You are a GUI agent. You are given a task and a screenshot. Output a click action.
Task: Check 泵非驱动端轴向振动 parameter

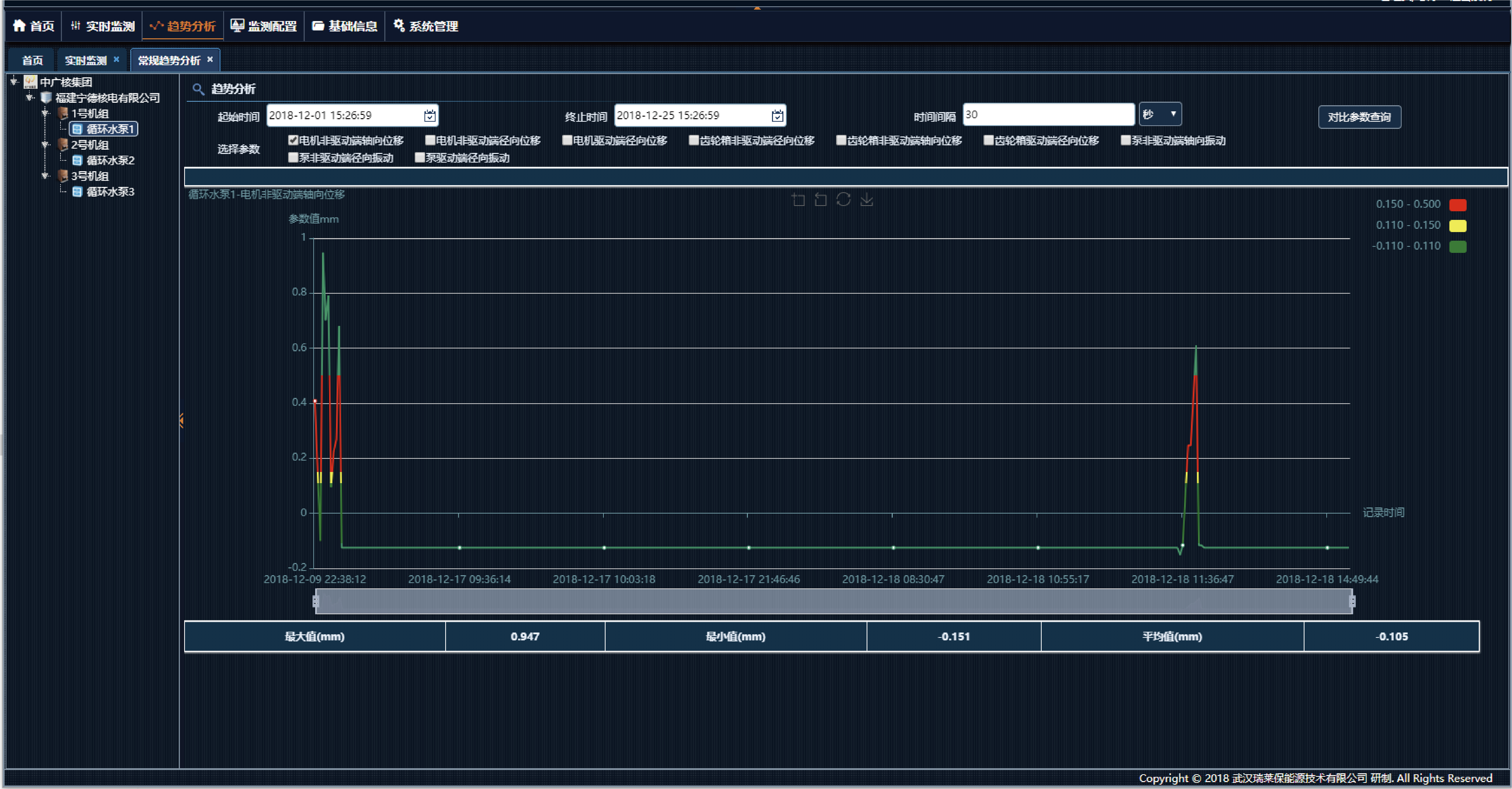coord(1126,140)
